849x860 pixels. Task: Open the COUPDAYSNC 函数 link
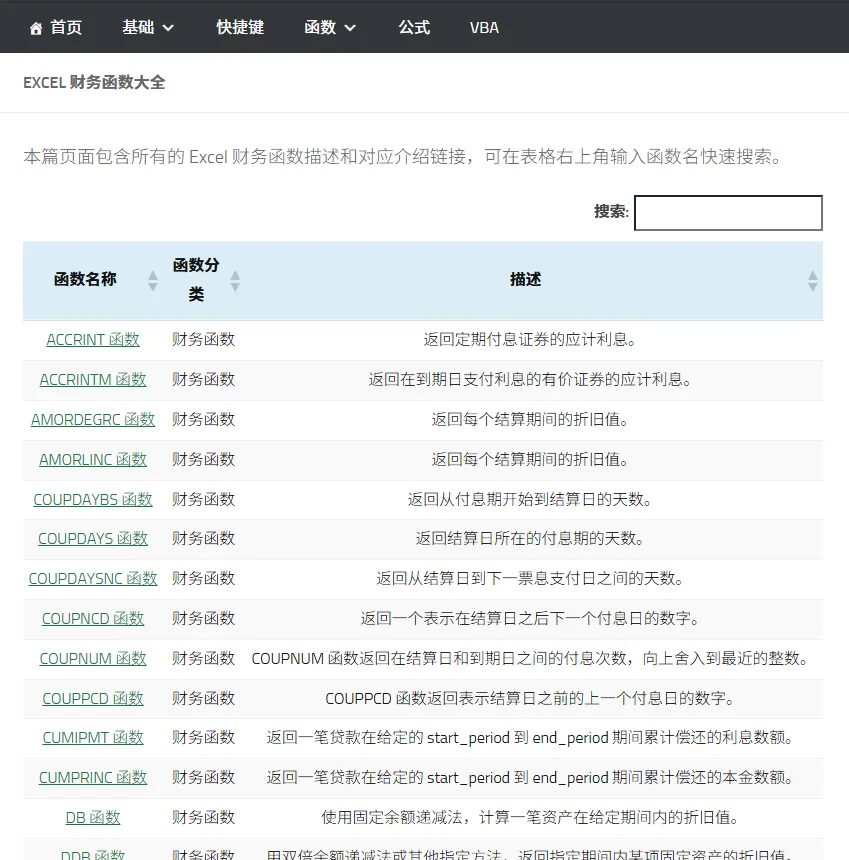93,579
